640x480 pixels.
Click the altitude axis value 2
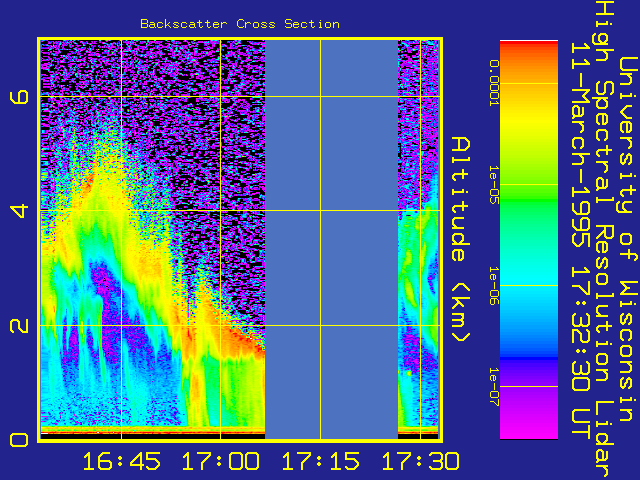[19, 325]
